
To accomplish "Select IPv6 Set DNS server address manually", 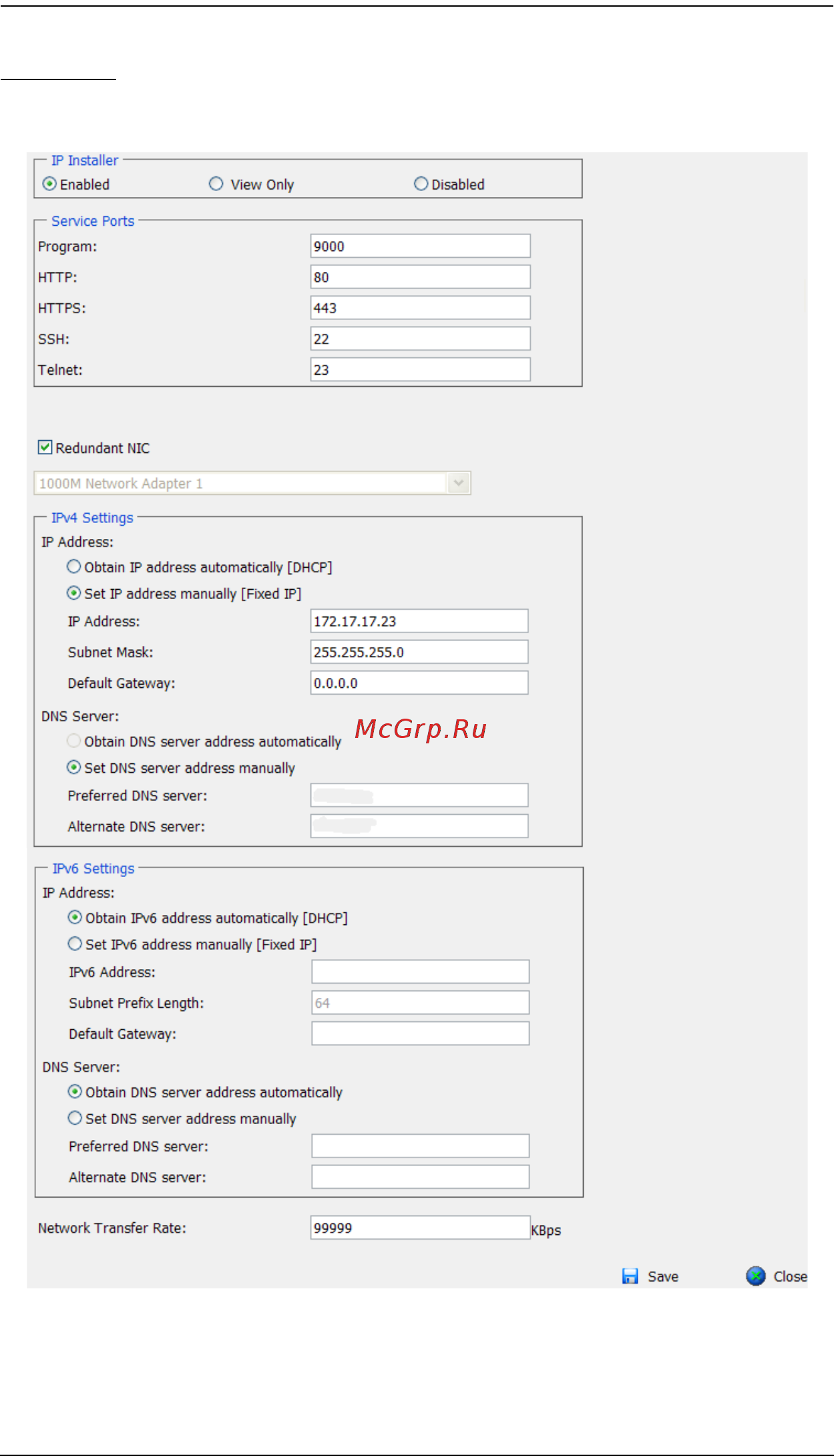I will pyautogui.click(x=75, y=1118).
